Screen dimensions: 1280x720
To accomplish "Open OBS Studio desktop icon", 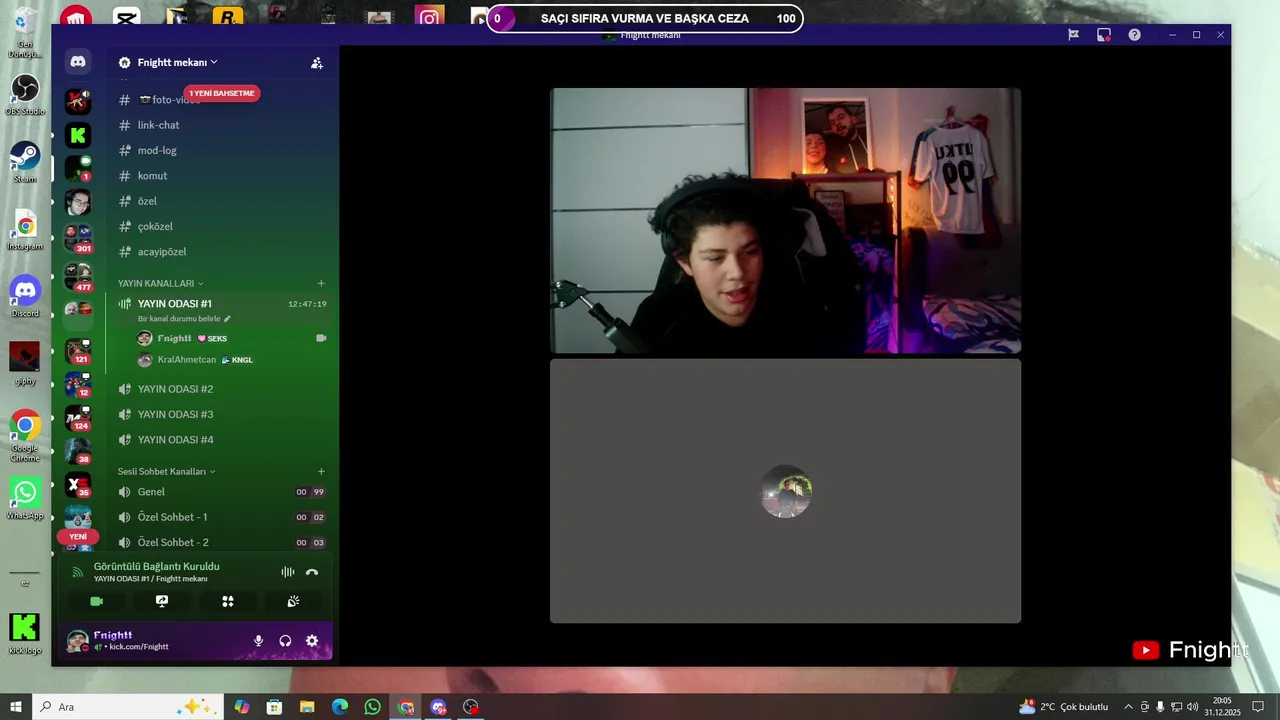I will pos(25,95).
